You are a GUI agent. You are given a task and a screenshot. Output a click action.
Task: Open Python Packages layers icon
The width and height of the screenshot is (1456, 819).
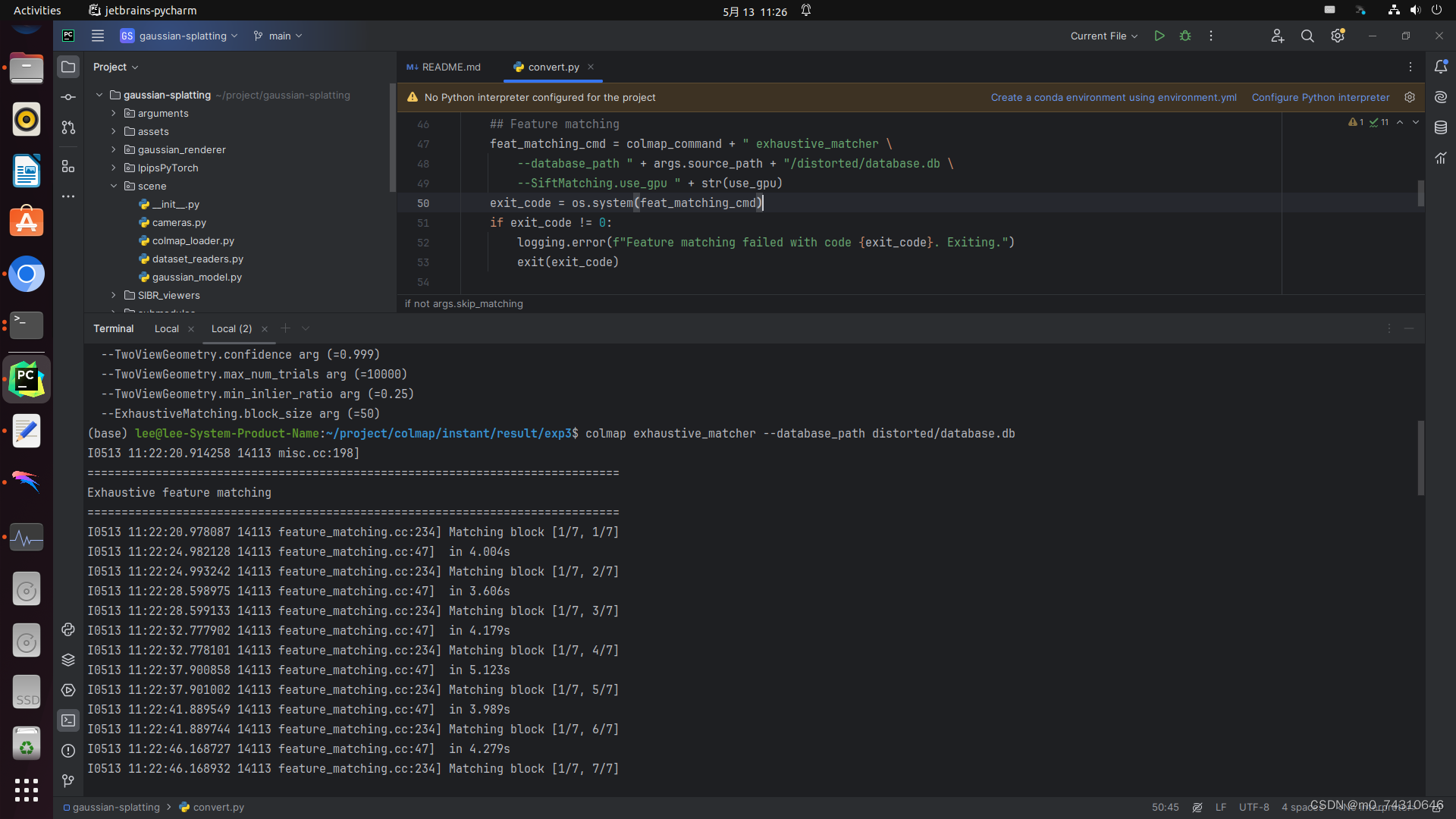point(68,660)
